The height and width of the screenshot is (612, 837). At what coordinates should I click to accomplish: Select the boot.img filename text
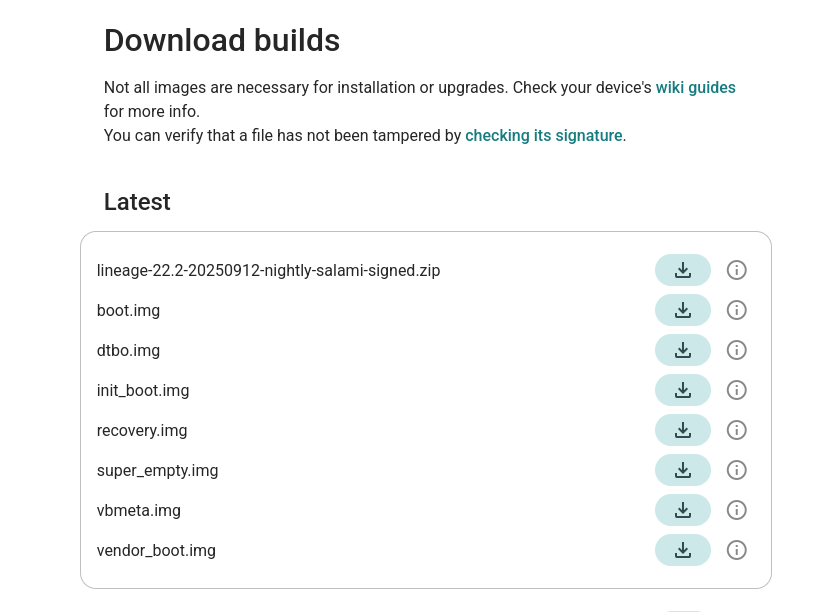[128, 311]
